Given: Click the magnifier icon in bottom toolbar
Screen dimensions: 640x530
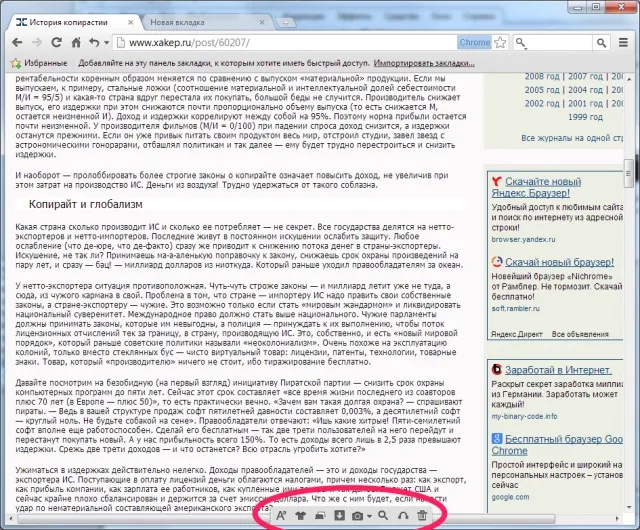Looking at the screenshot, I should click(383, 515).
